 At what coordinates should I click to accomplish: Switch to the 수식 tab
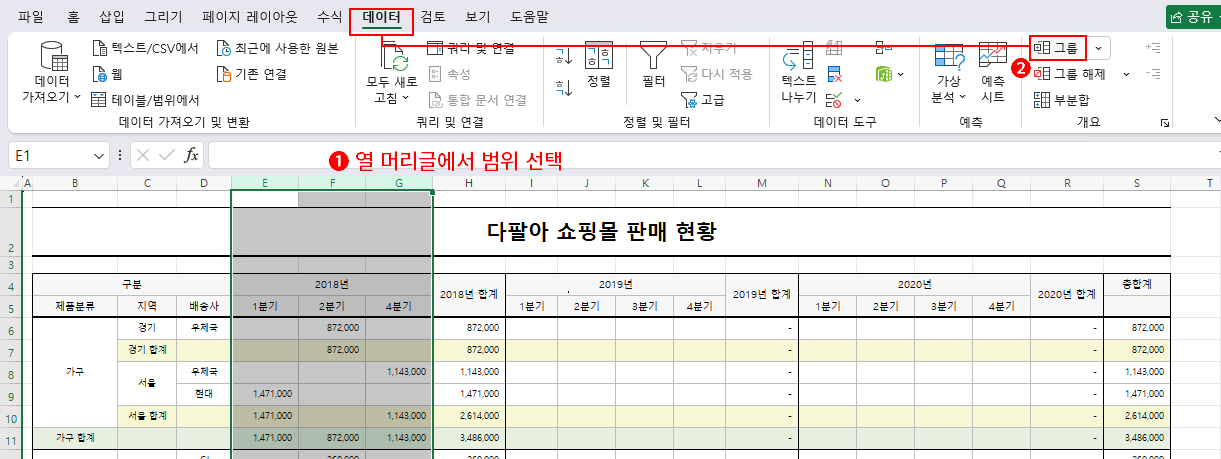pos(329,17)
